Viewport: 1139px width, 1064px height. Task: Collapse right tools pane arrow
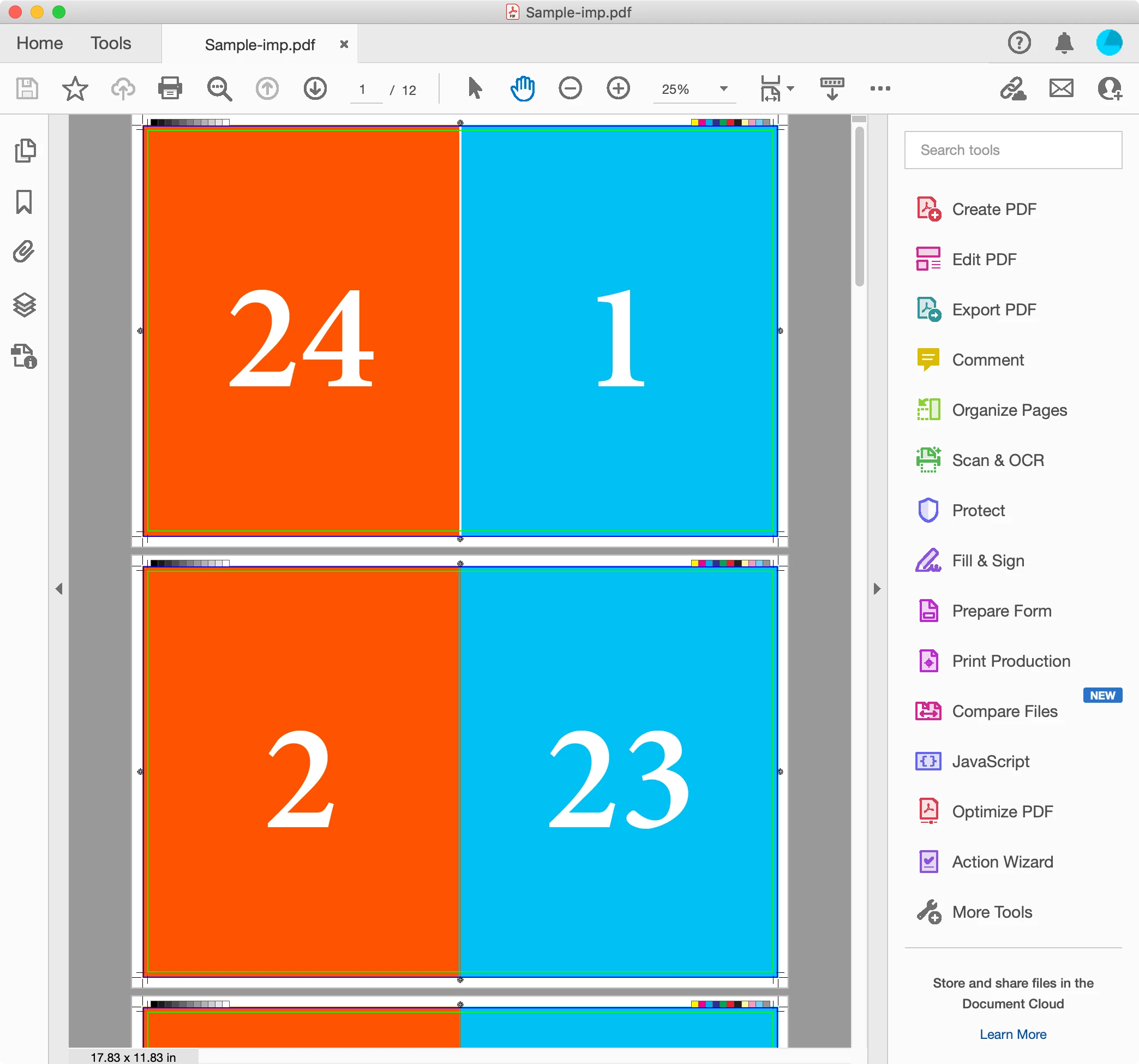(x=877, y=588)
